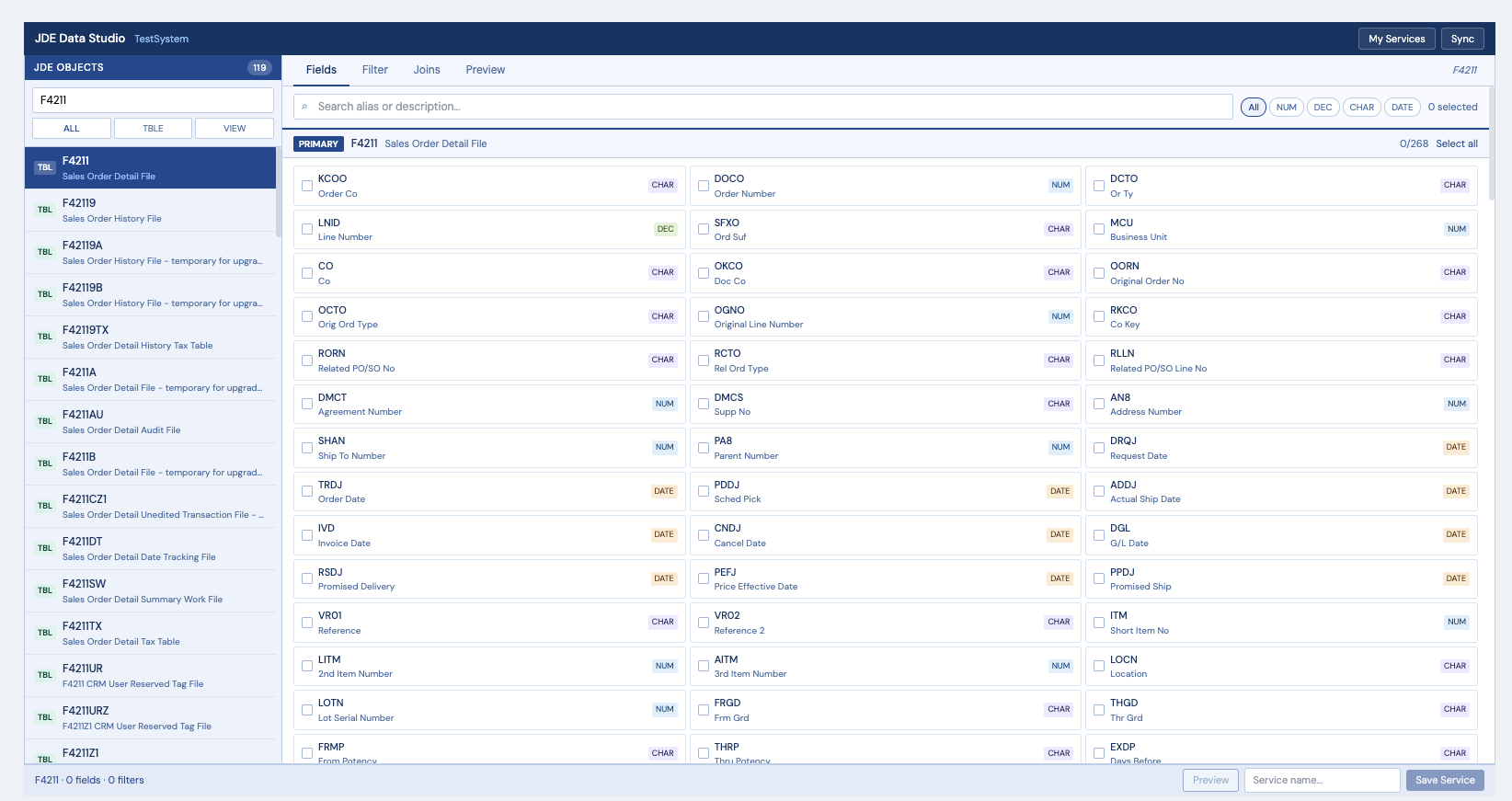Click the status text F4211 0 fields 0 filters
The width and height of the screenshot is (1512, 801).
[x=89, y=780]
